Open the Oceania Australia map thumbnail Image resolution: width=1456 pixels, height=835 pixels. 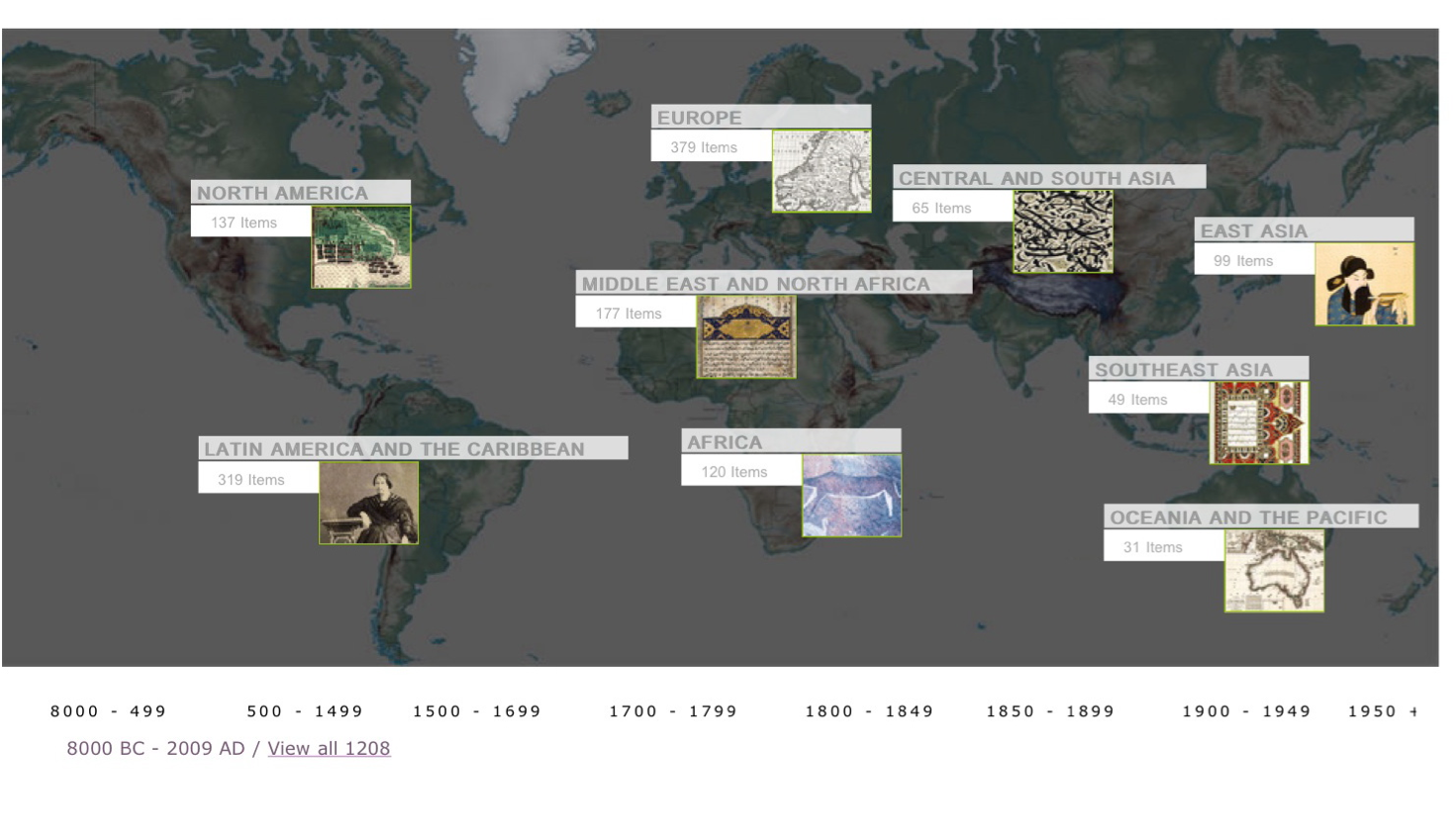1275,571
